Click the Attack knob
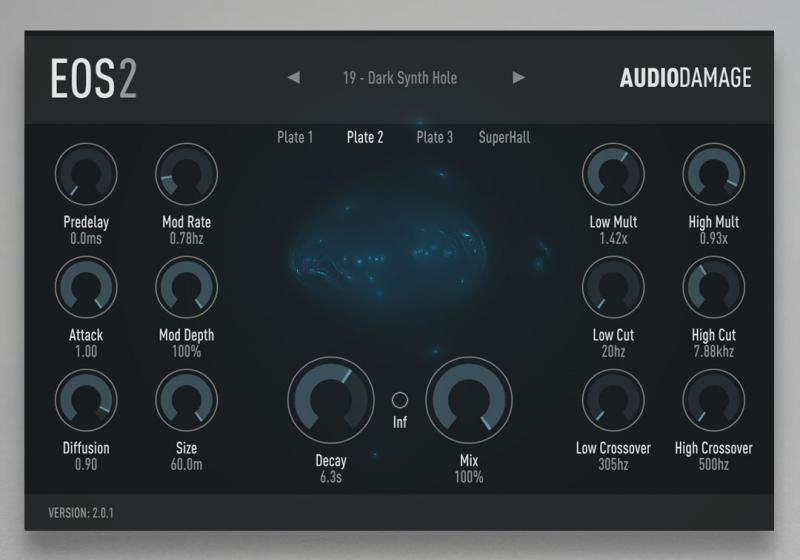The image size is (800, 560). click(86, 287)
